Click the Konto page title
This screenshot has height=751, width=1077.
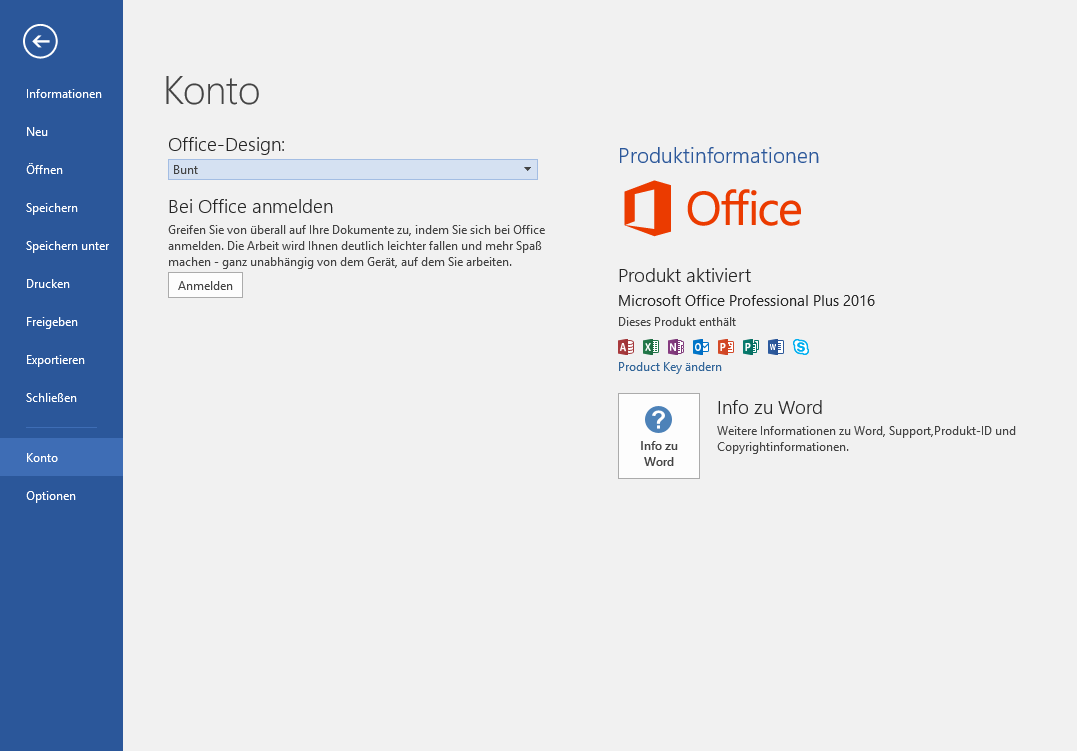pyautogui.click(x=212, y=91)
